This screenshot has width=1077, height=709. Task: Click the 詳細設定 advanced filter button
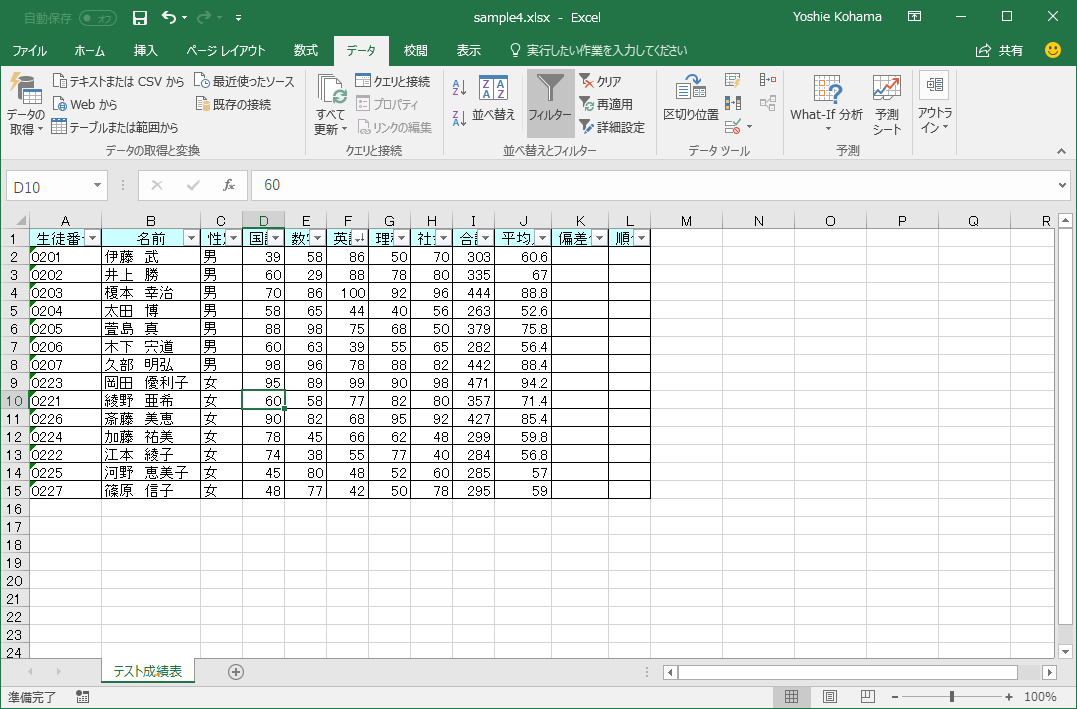click(x=612, y=127)
